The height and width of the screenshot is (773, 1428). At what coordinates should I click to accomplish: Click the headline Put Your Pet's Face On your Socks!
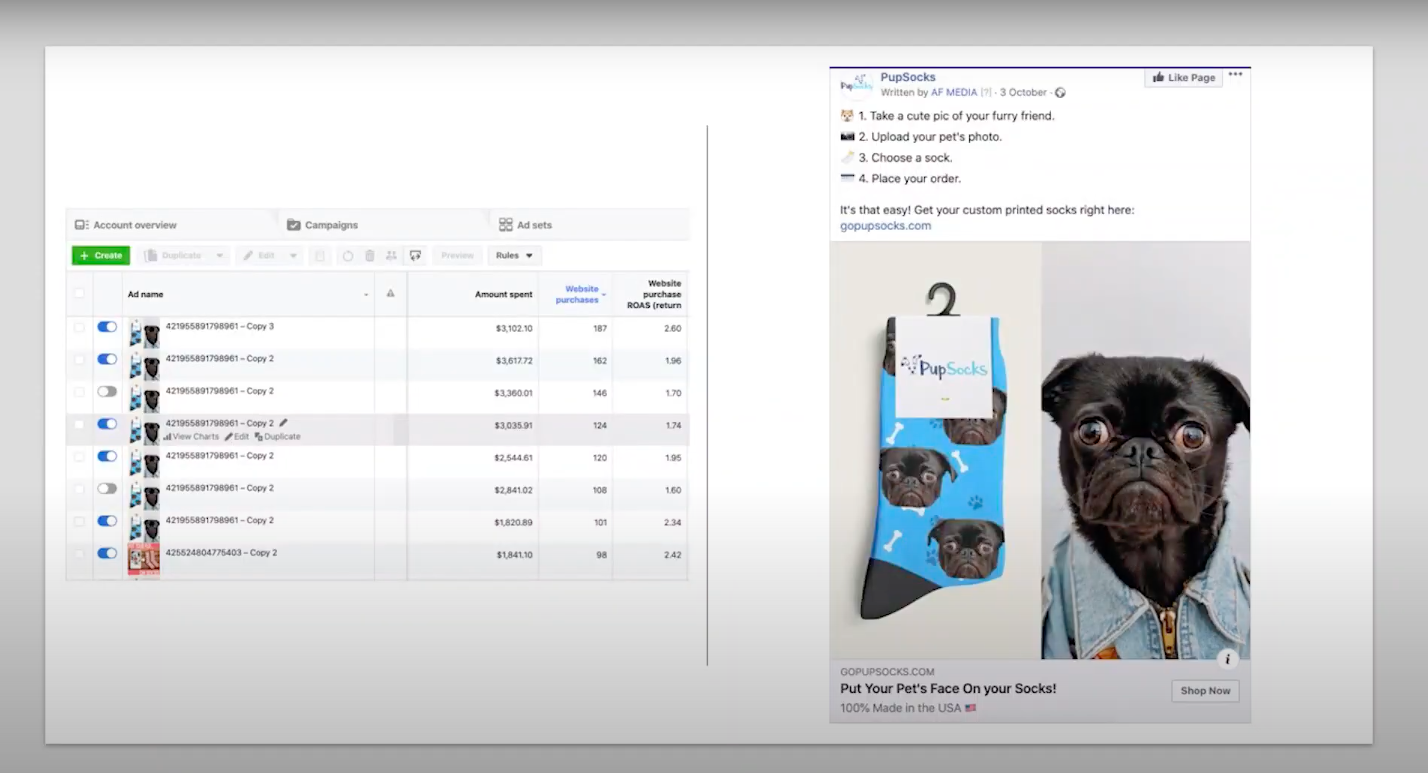point(948,689)
